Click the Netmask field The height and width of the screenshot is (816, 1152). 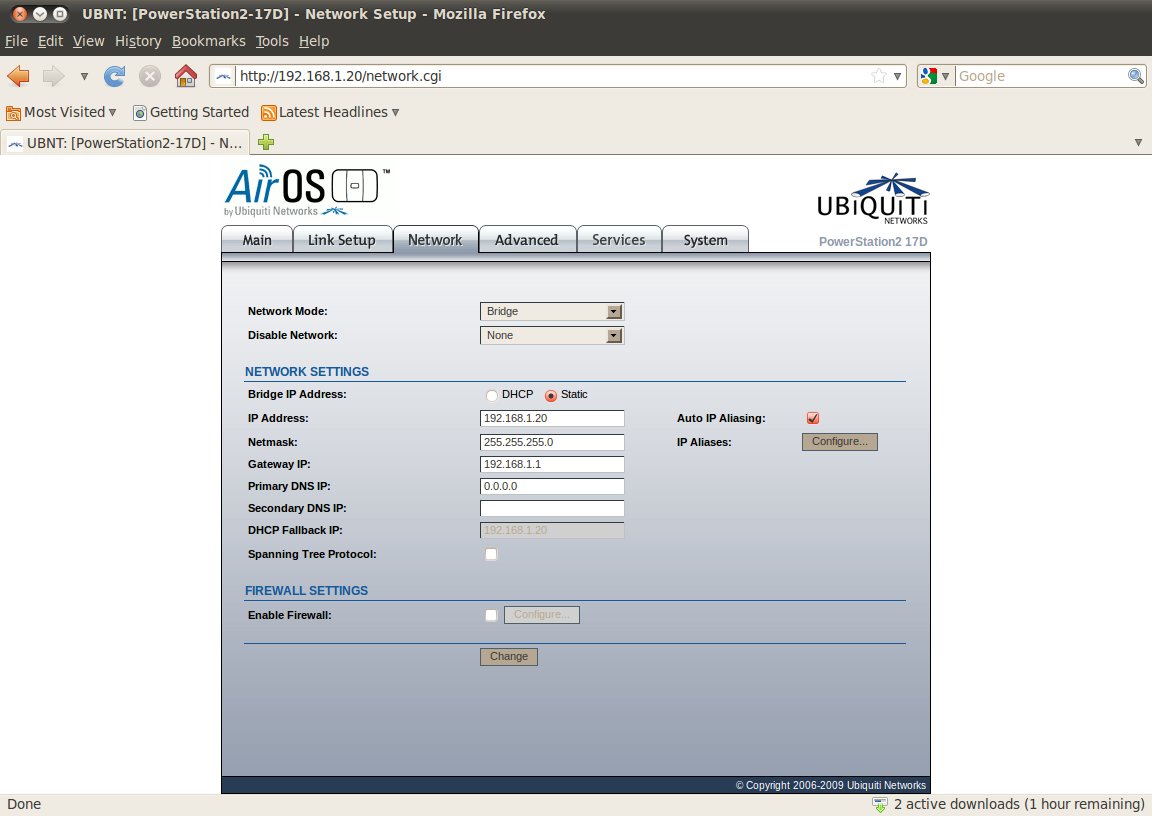pyautogui.click(x=552, y=442)
